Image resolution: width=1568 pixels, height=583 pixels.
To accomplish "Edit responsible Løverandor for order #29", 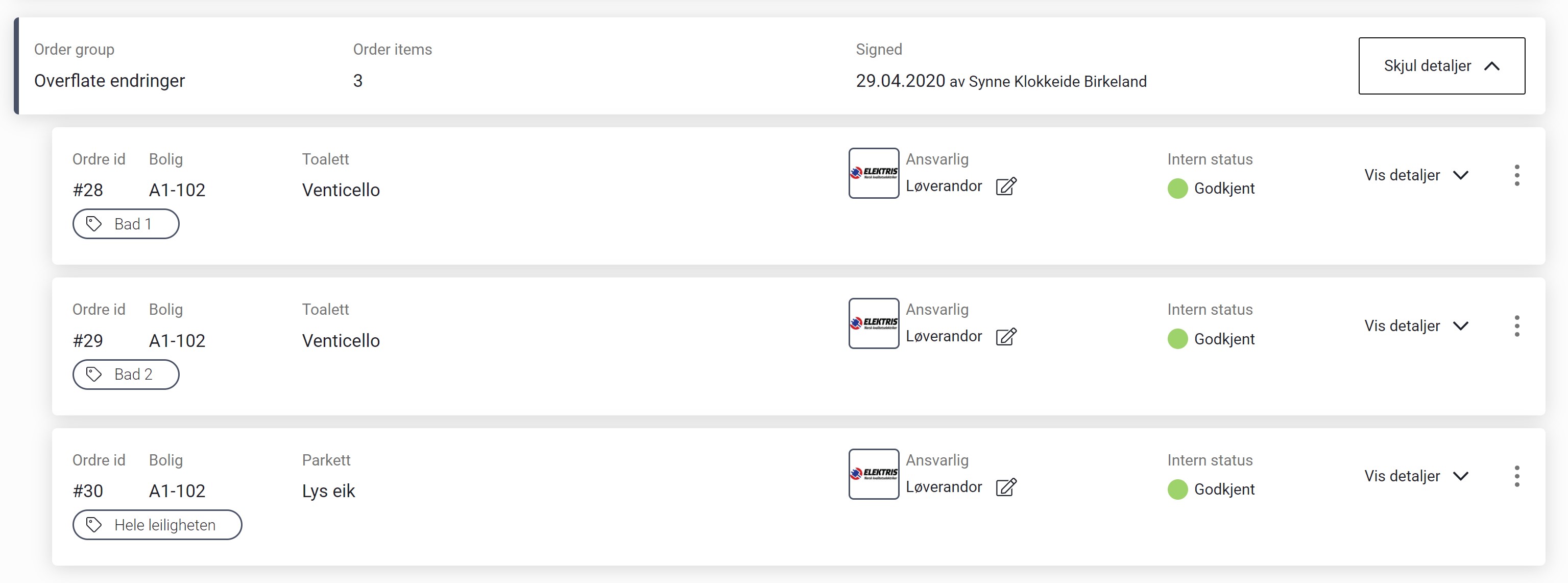I will 1006,336.
